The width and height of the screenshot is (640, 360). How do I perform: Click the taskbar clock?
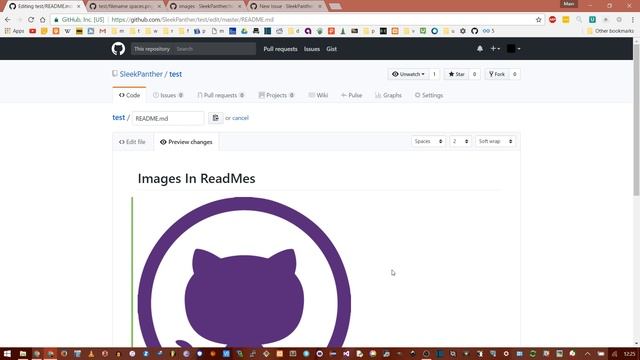pyautogui.click(x=629, y=353)
